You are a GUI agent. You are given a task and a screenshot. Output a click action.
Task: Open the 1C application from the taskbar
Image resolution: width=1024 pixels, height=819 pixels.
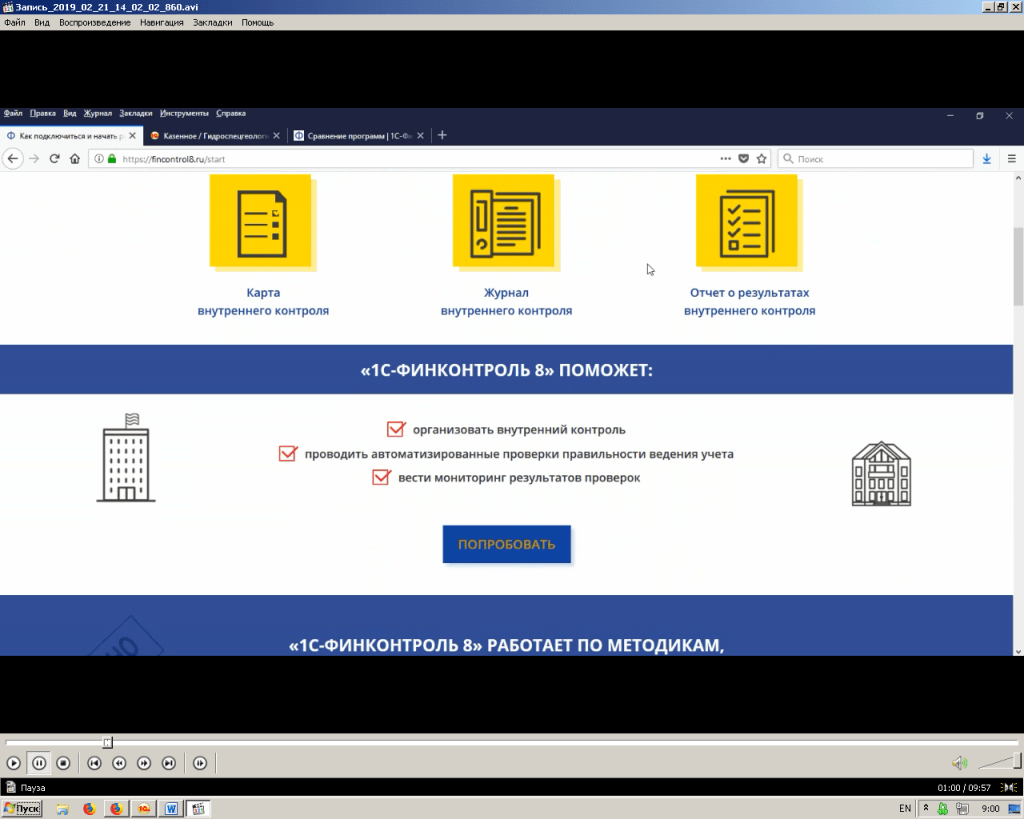pyautogui.click(x=143, y=808)
